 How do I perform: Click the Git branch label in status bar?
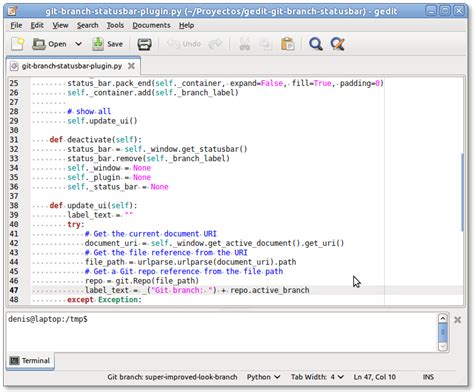pyautogui.click(x=172, y=377)
